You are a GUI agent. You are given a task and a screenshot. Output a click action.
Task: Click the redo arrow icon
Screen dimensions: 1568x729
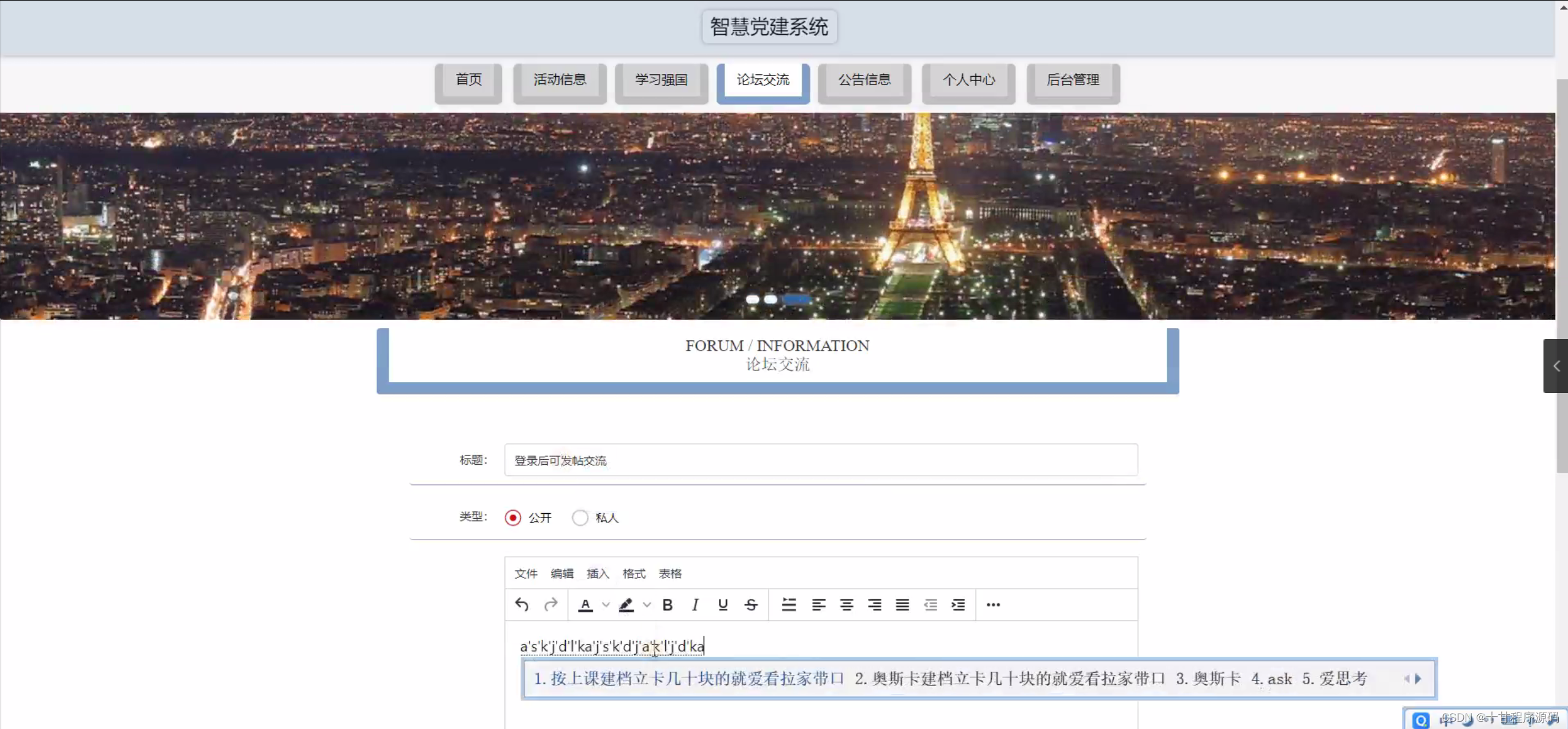pyautogui.click(x=550, y=605)
